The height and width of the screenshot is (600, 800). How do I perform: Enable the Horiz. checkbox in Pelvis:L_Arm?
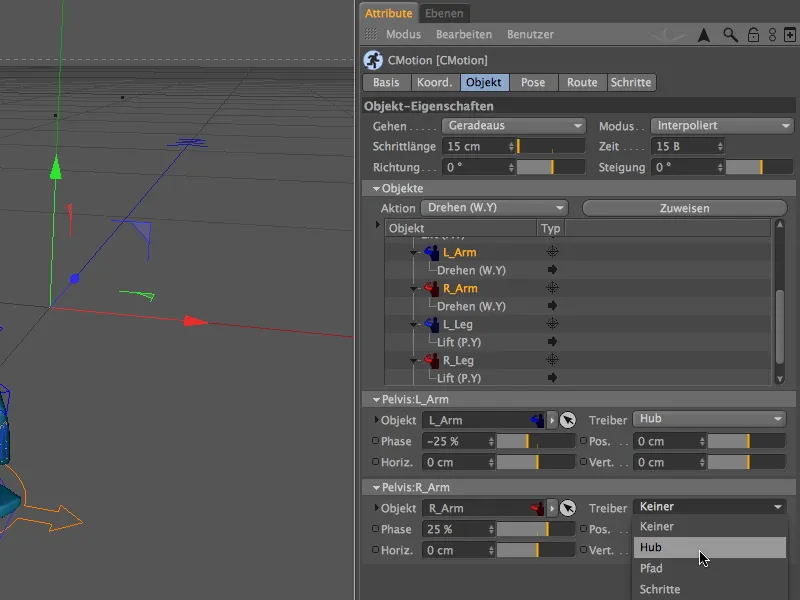376,462
